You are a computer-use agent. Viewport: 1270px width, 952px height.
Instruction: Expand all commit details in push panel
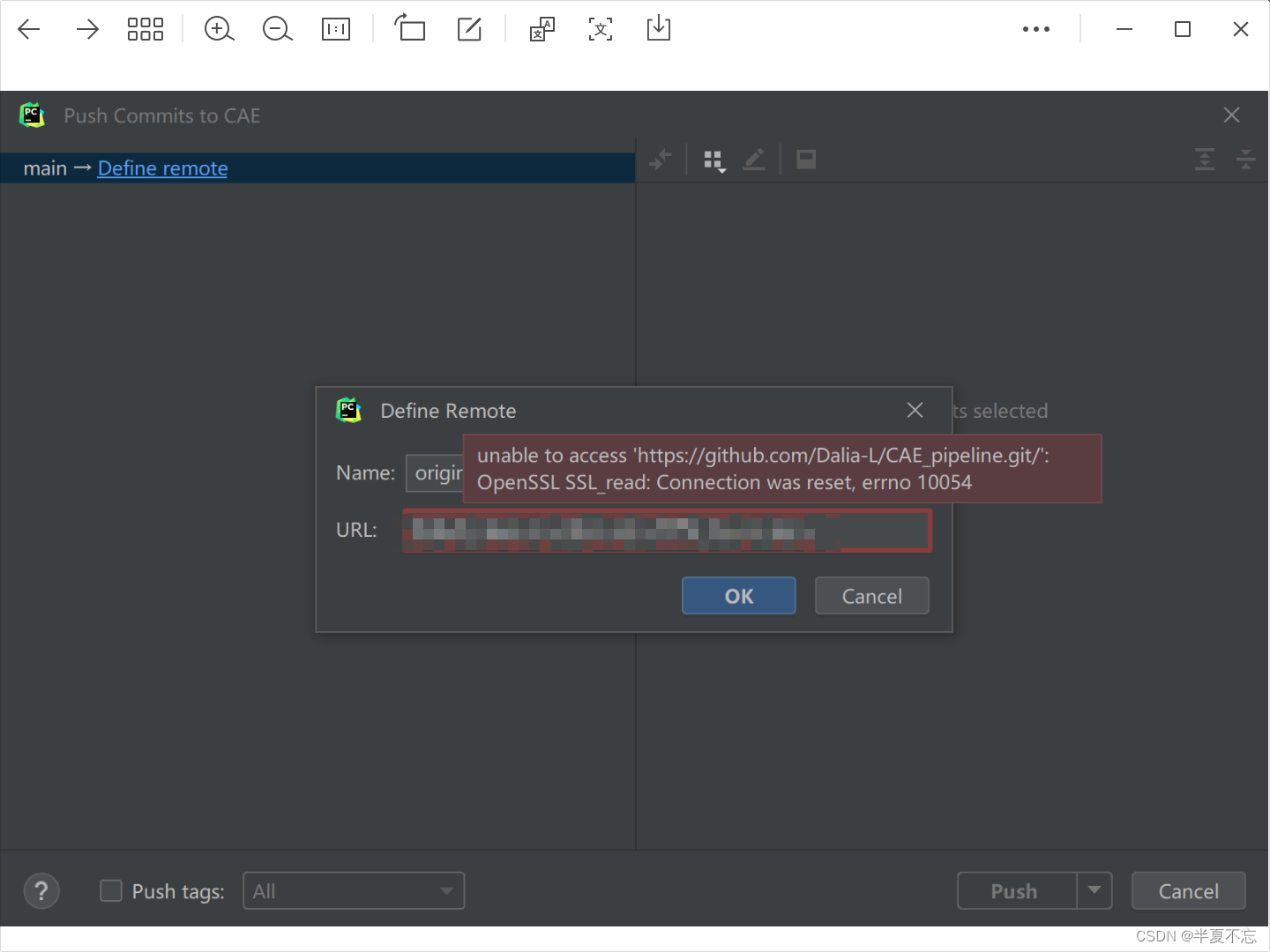pos(1205,160)
